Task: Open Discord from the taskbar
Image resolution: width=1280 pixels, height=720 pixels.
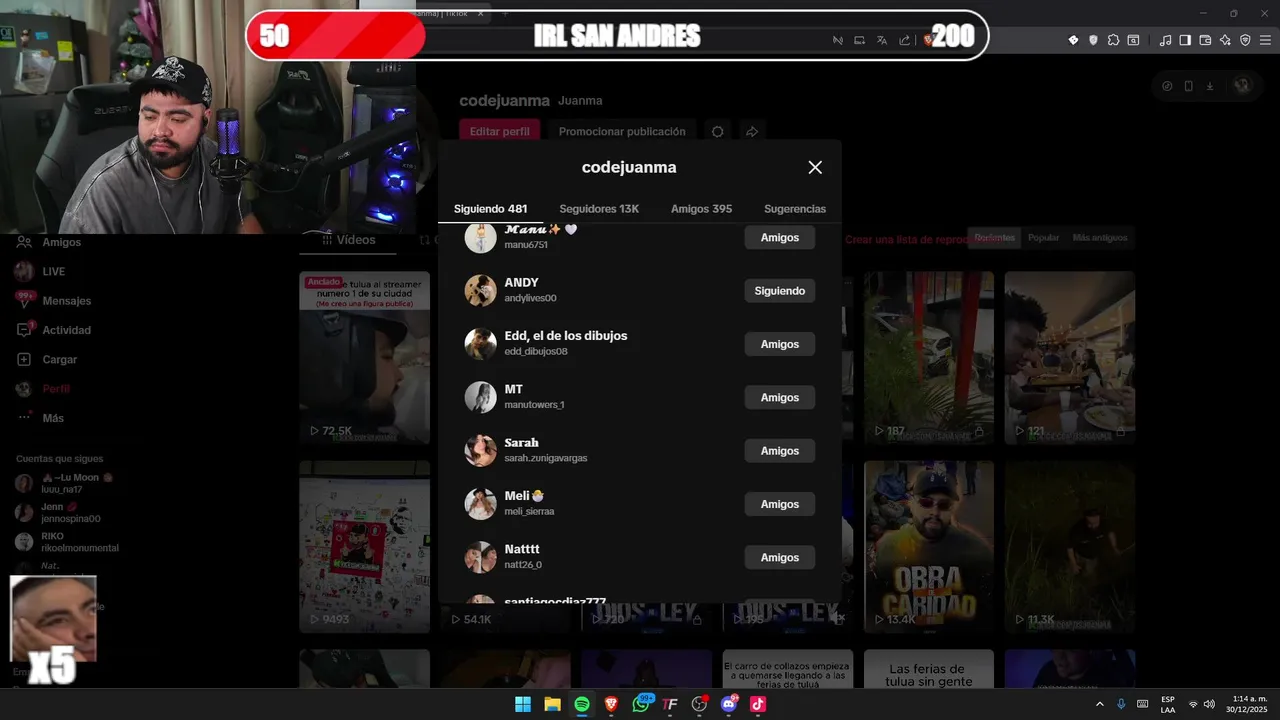Action: [729, 704]
